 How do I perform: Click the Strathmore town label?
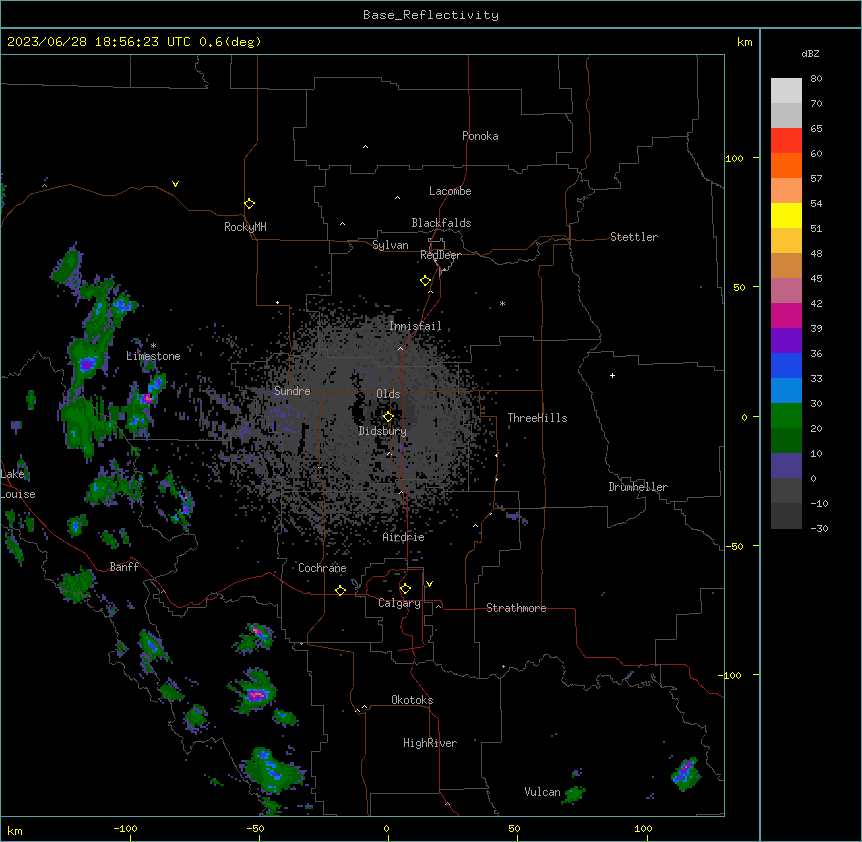pyautogui.click(x=516, y=608)
